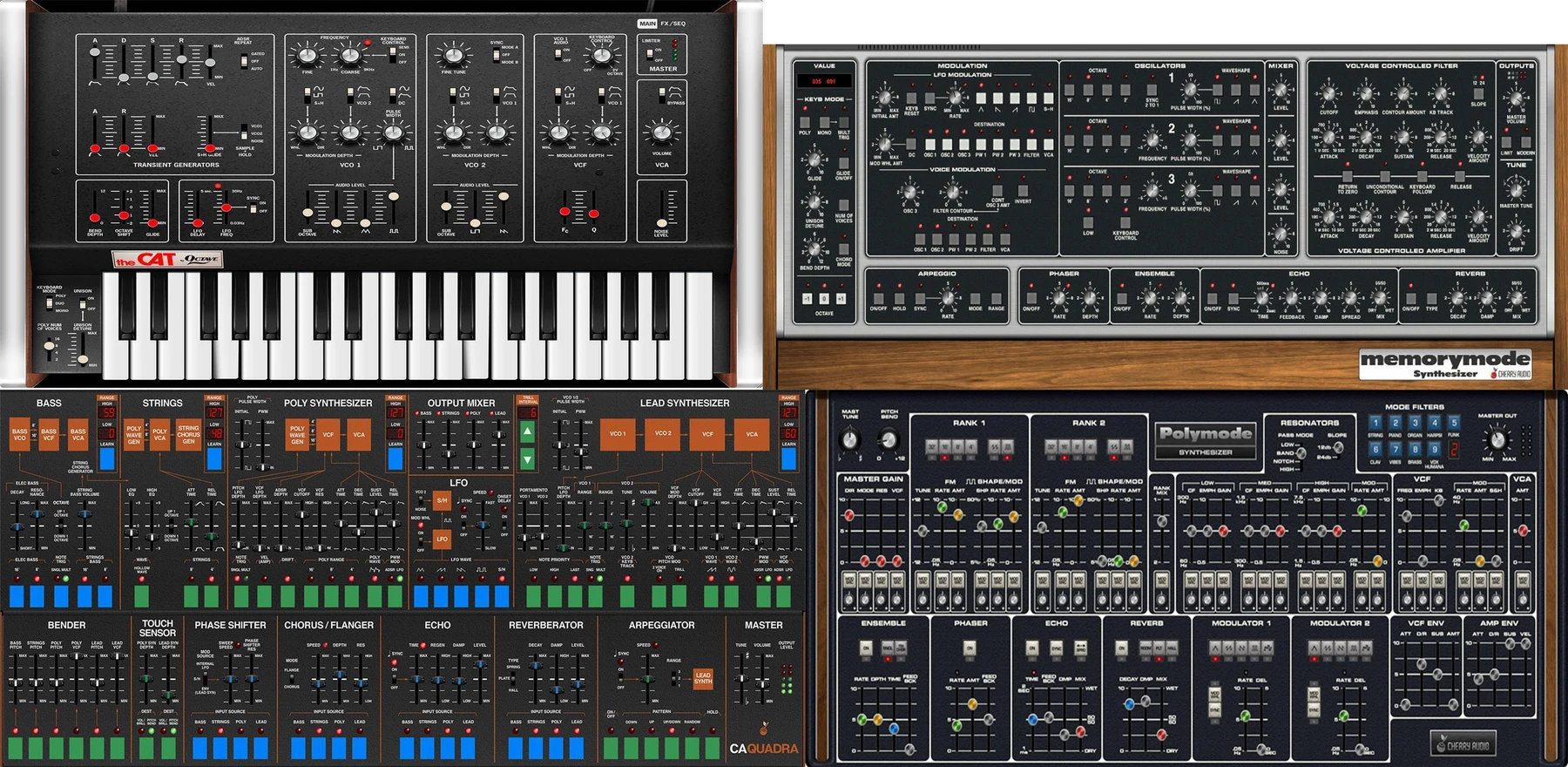Viewport: 1568px width, 767px height.
Task: Click Mode Filter button 1 on Polymode
Action: [1375, 423]
